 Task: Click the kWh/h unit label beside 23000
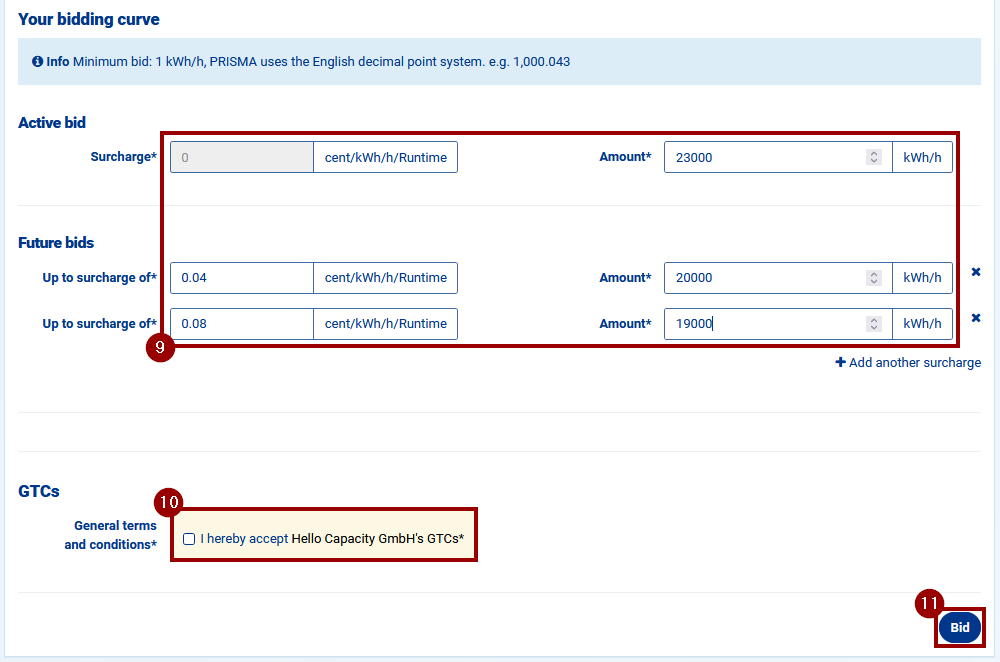(x=922, y=157)
